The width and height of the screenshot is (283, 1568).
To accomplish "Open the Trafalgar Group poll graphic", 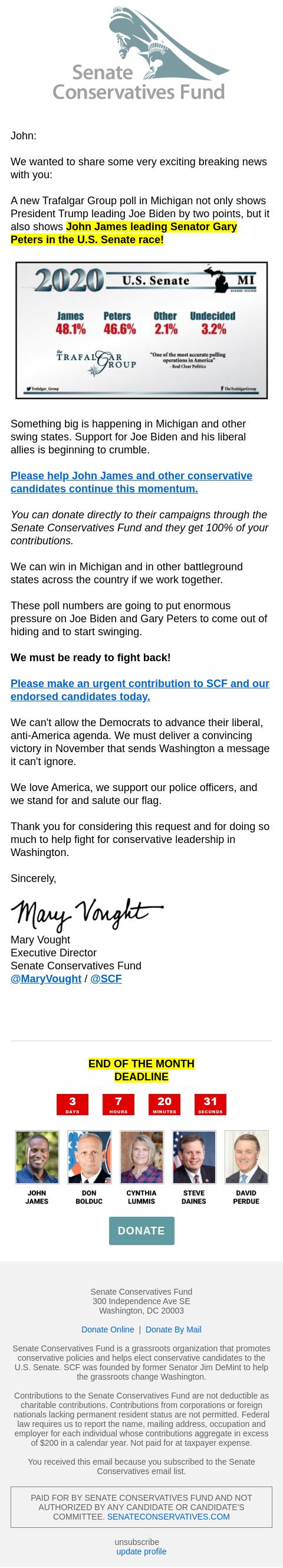I will (x=141, y=330).
